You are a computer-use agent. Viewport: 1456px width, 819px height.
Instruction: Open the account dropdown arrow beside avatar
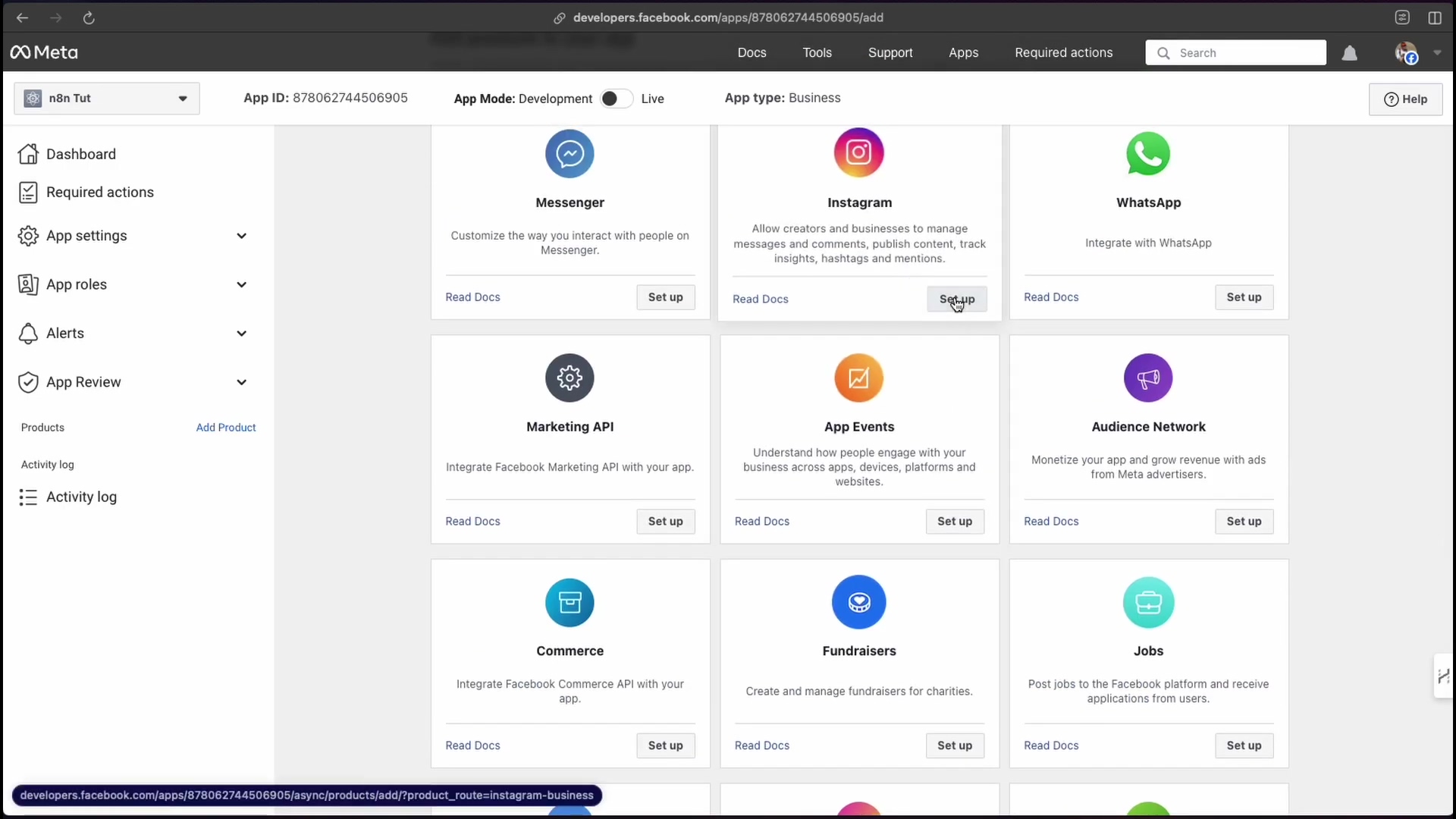(1437, 53)
